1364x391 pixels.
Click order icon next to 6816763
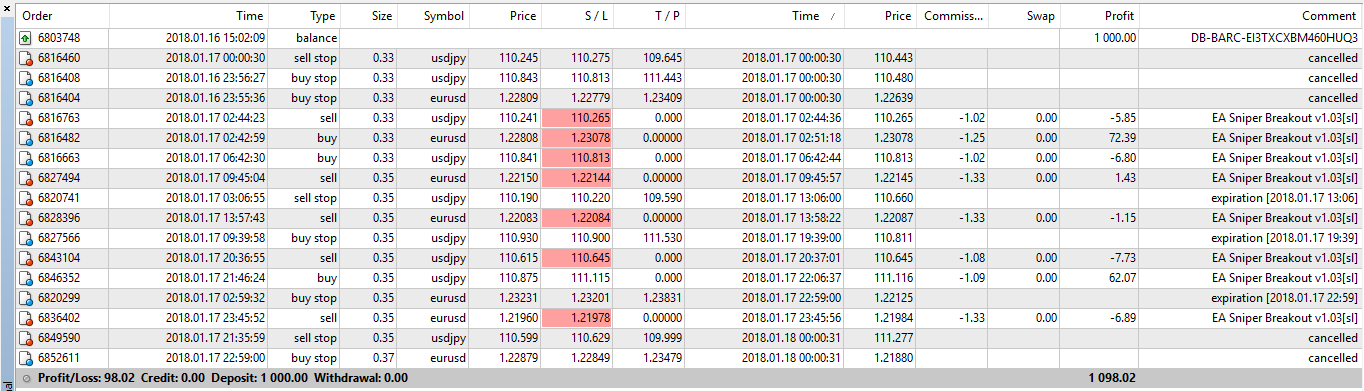pos(25,118)
